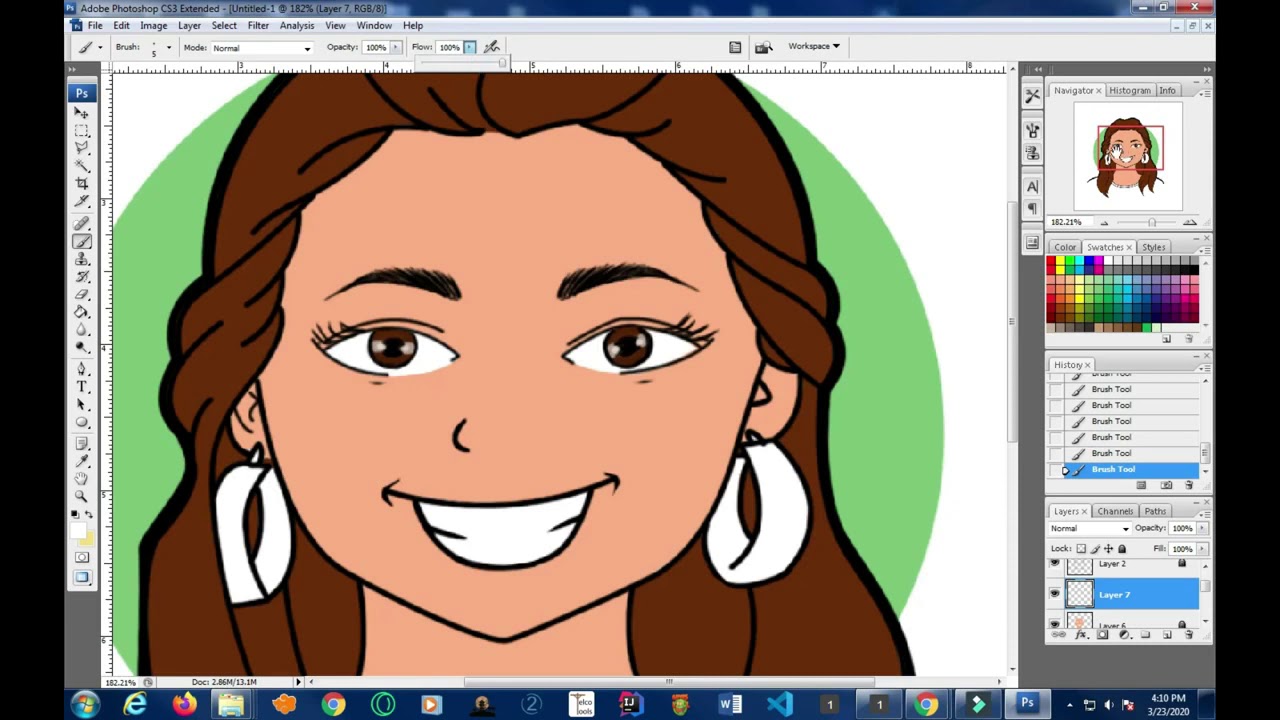Viewport: 1280px width, 720px height.
Task: Hide Layer 2 visibility eye
Action: [x=1054, y=564]
